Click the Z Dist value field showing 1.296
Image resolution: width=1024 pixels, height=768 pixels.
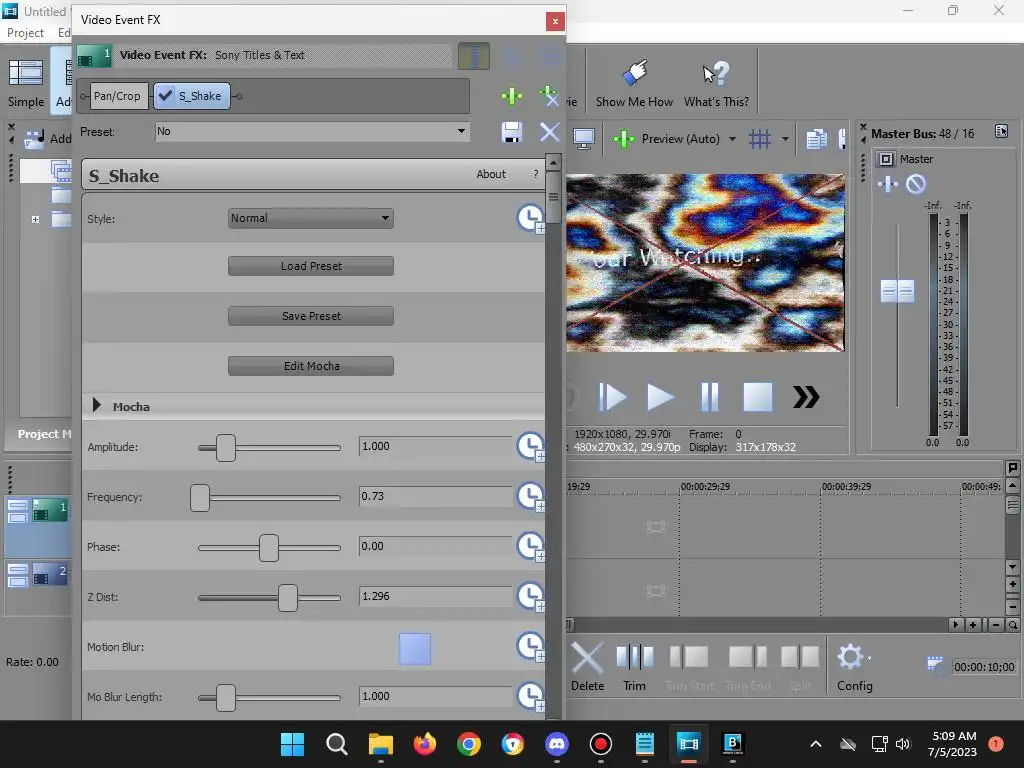(436, 596)
